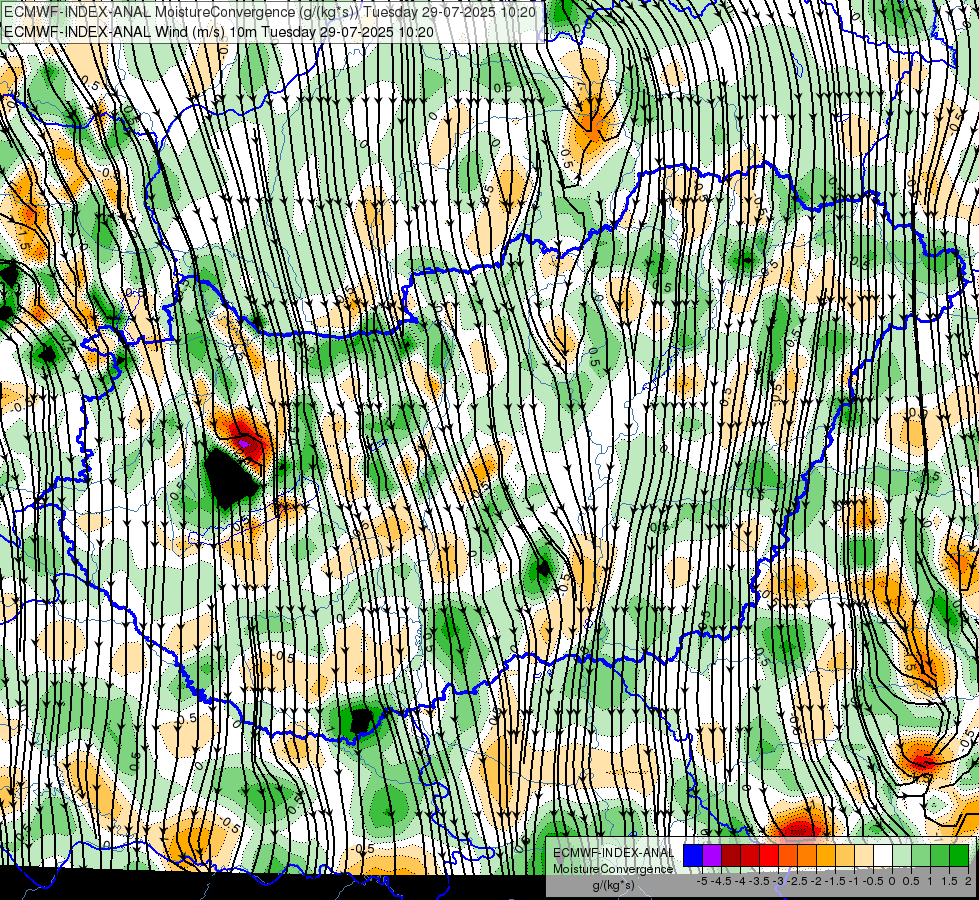The width and height of the screenshot is (979, 900).
Task: Click the legend tick value -3.5
Action: tap(760, 881)
